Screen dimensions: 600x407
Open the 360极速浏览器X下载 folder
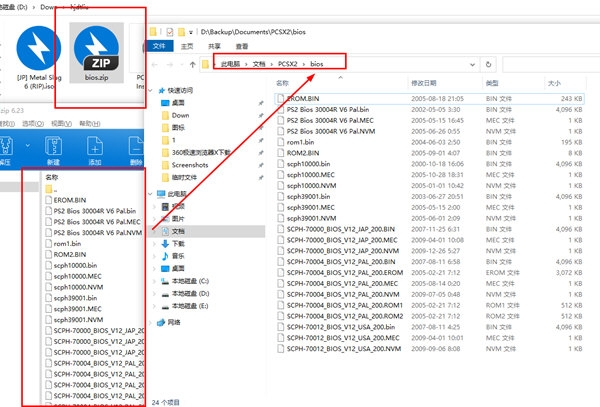click(x=201, y=152)
